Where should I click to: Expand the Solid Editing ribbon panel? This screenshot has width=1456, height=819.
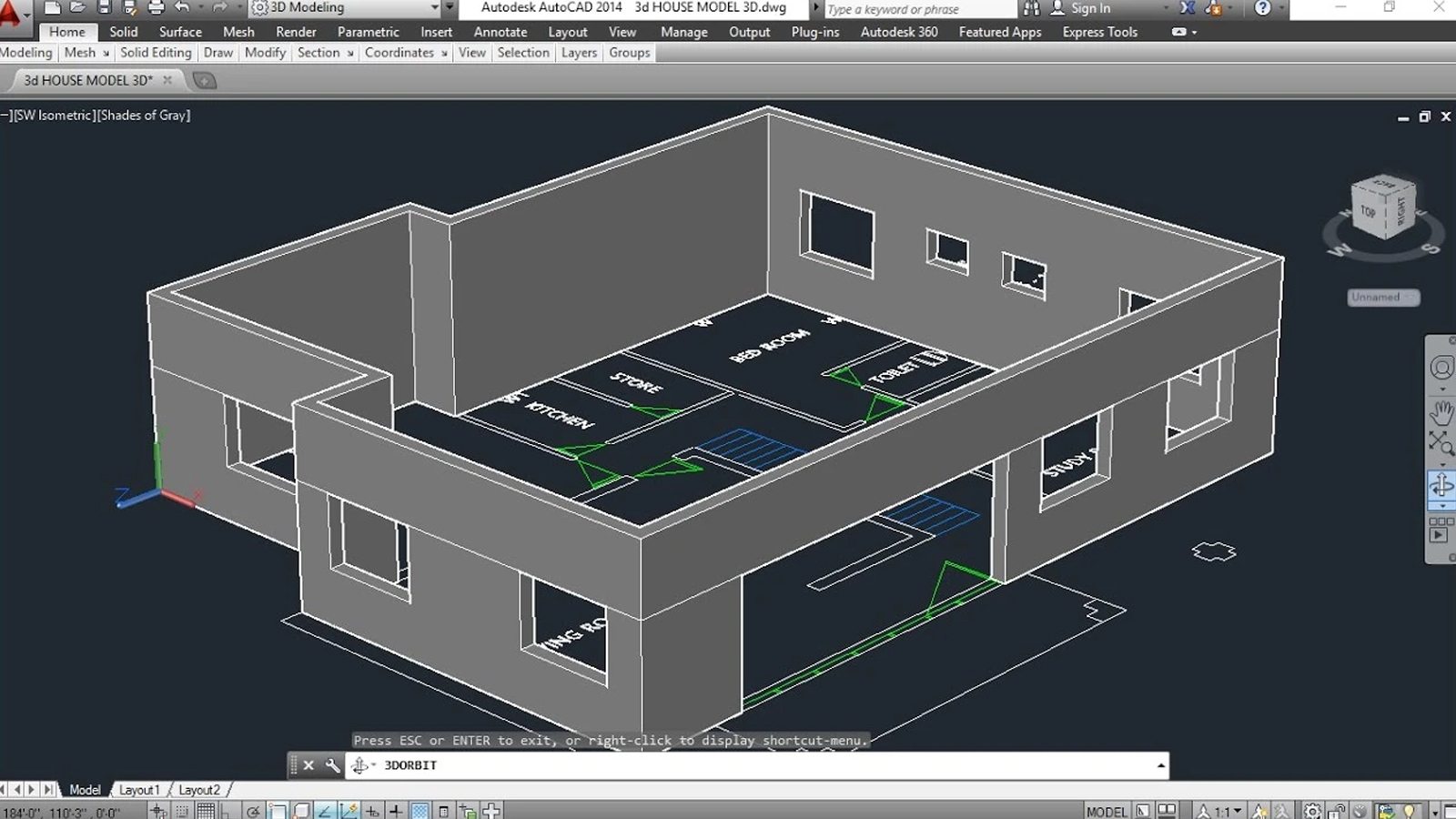(x=156, y=53)
